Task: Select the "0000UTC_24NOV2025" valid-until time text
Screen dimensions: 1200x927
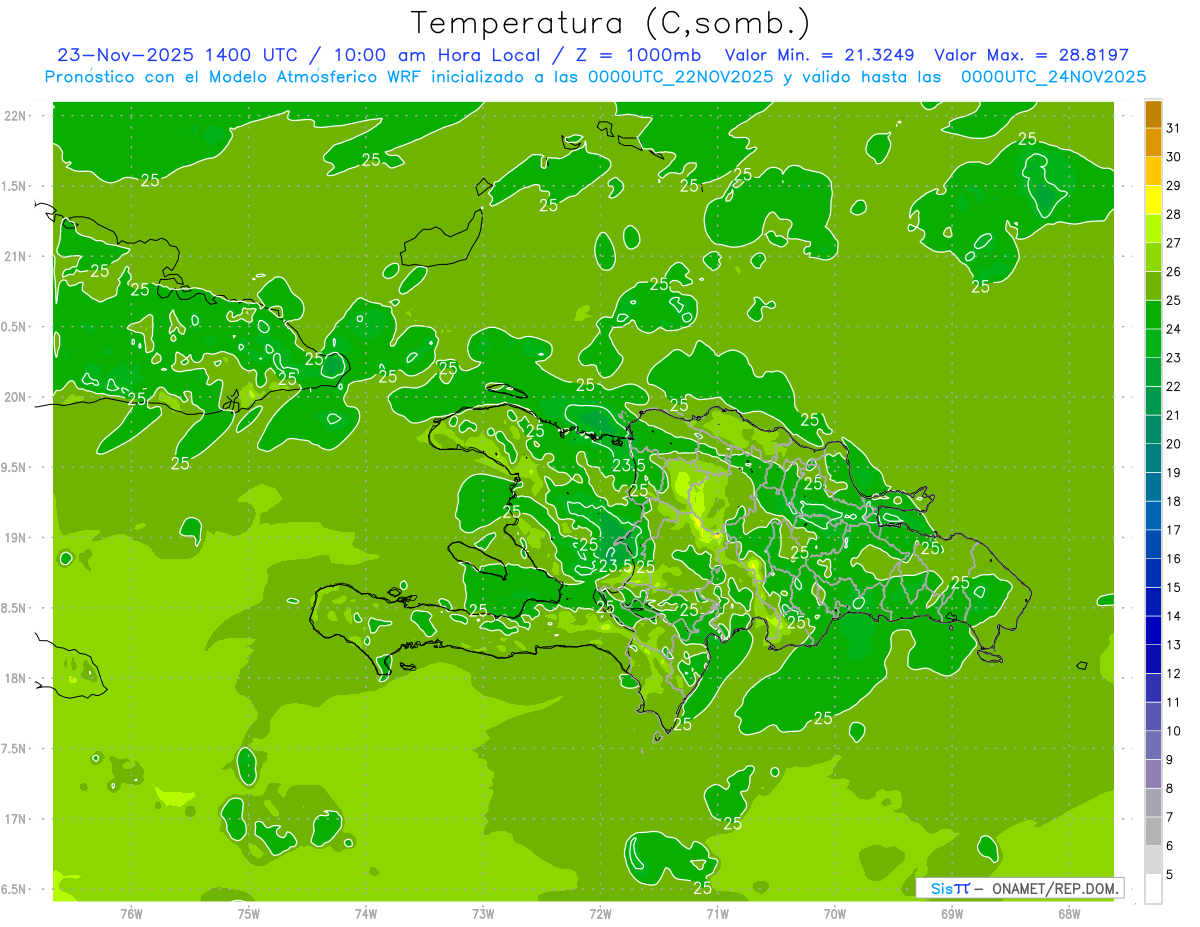Action: tap(1053, 77)
